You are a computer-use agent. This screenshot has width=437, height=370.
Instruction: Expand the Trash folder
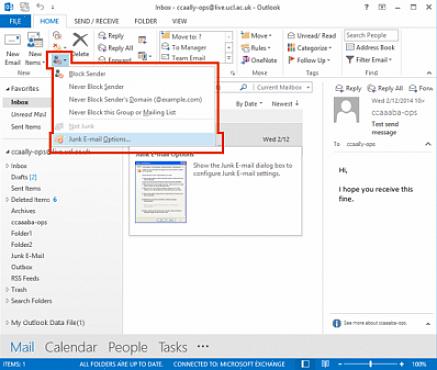pos(7,290)
